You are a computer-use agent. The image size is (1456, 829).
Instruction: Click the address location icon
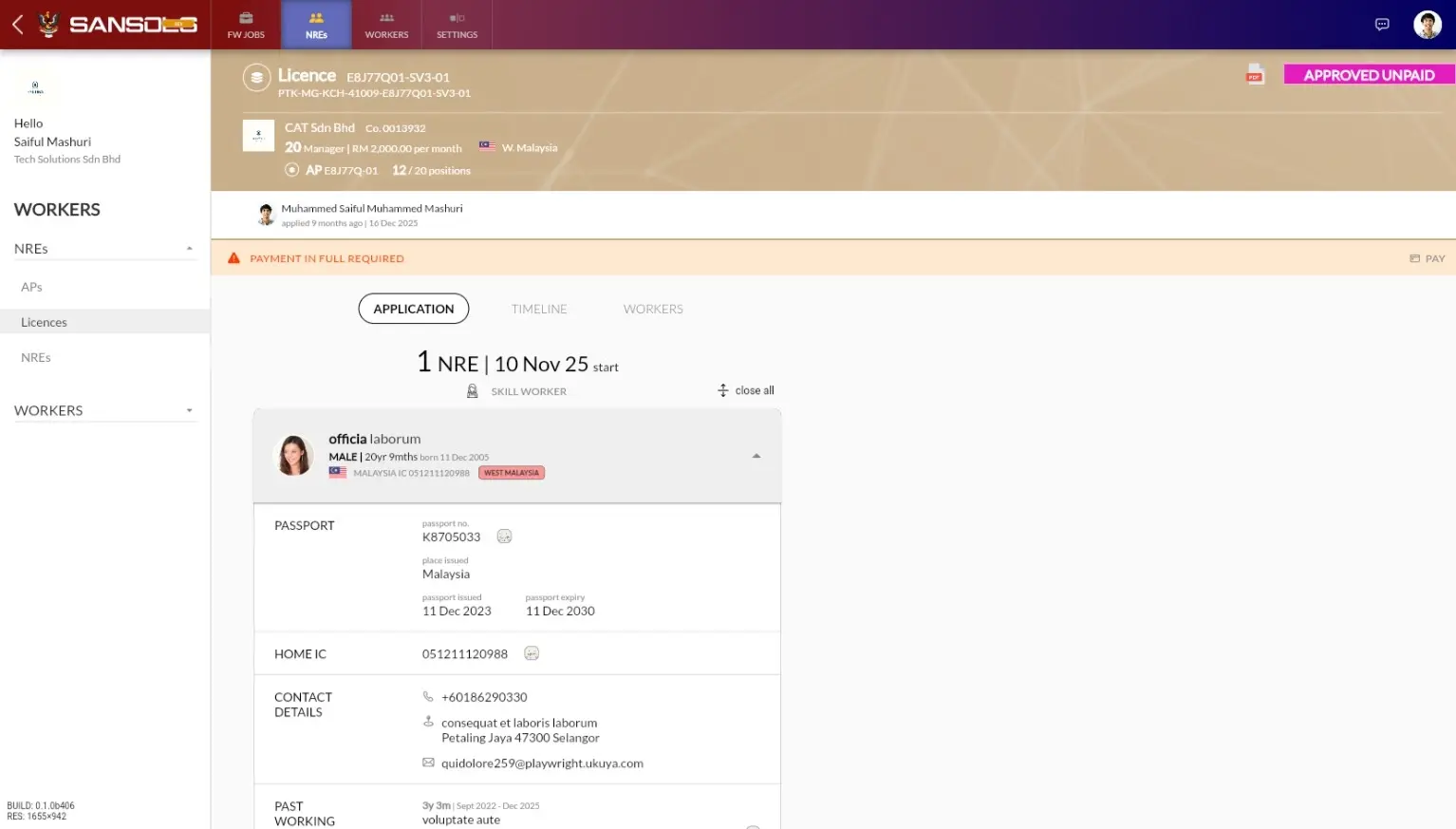pyautogui.click(x=428, y=722)
